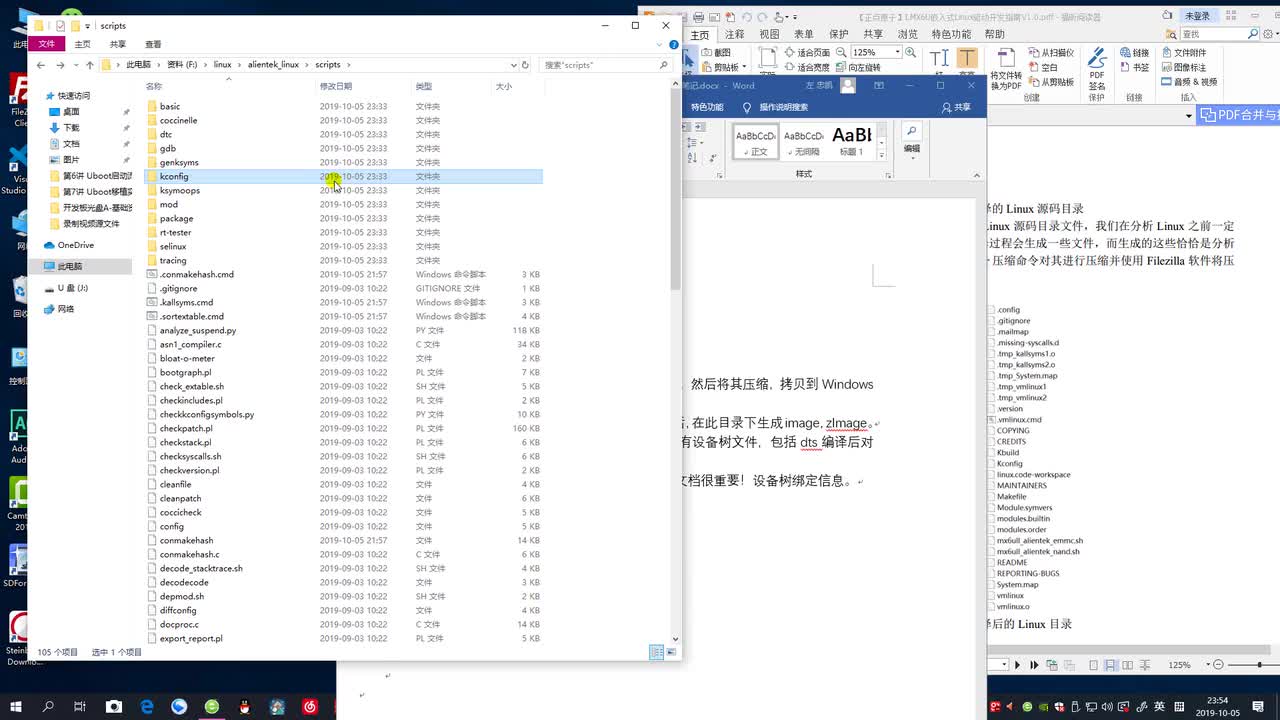
Task: Open the camera app on taskbar
Action: (114, 706)
